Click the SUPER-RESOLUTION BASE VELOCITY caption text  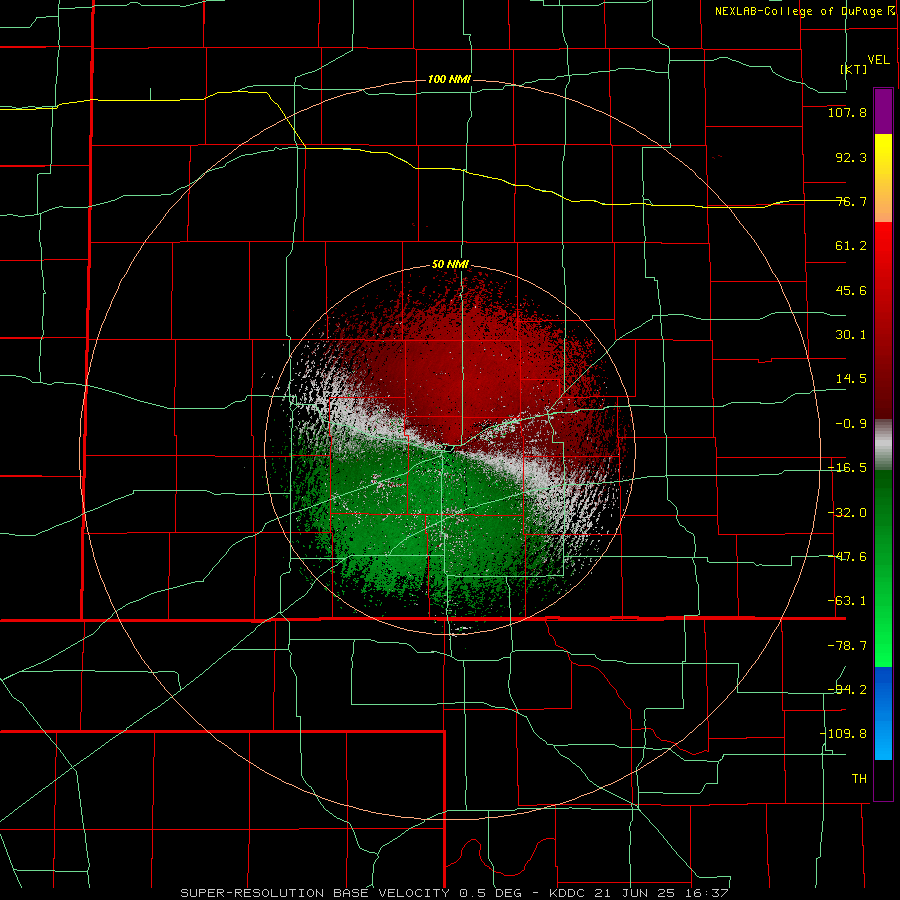[x=315, y=893]
